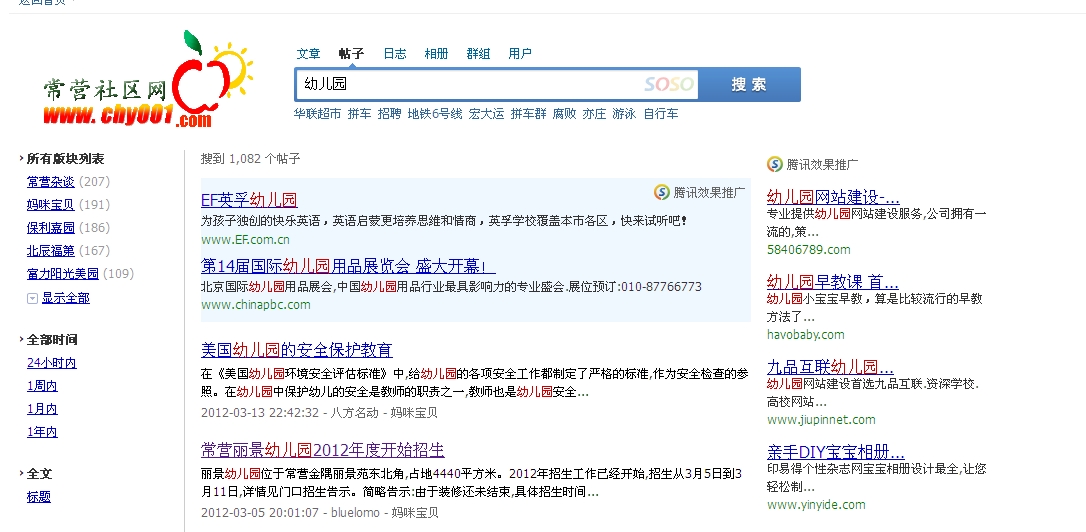Click the 宏大运 hot keyword
This screenshot has height=532, width=1086.
pyautogui.click(x=486, y=114)
